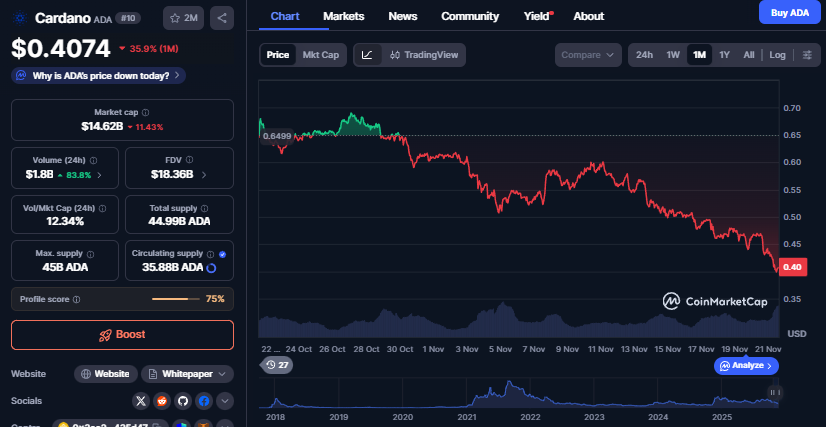Open the Community tab

[x=470, y=16]
